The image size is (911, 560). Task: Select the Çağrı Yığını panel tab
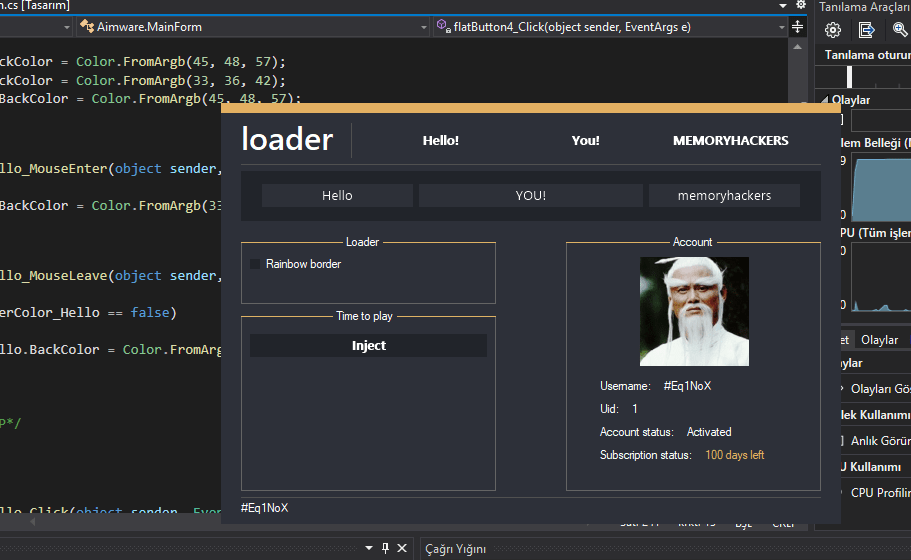456,549
